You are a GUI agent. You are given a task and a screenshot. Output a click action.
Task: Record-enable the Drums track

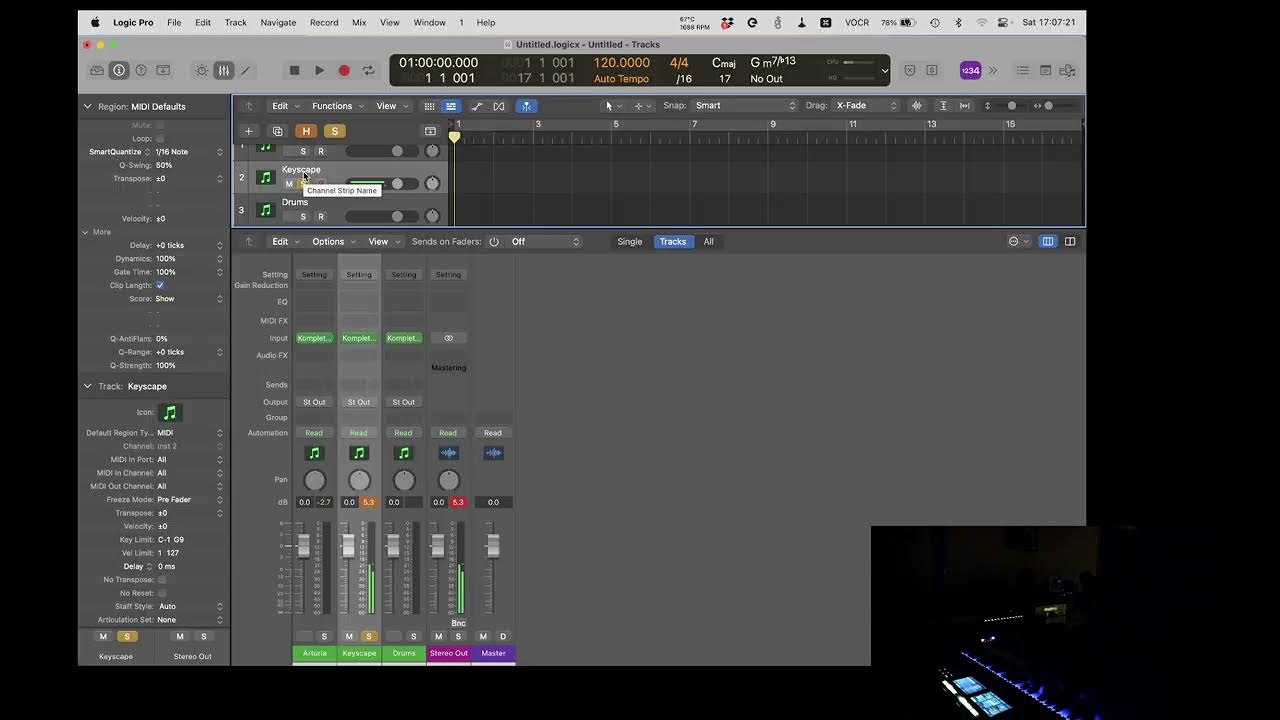tap(320, 216)
